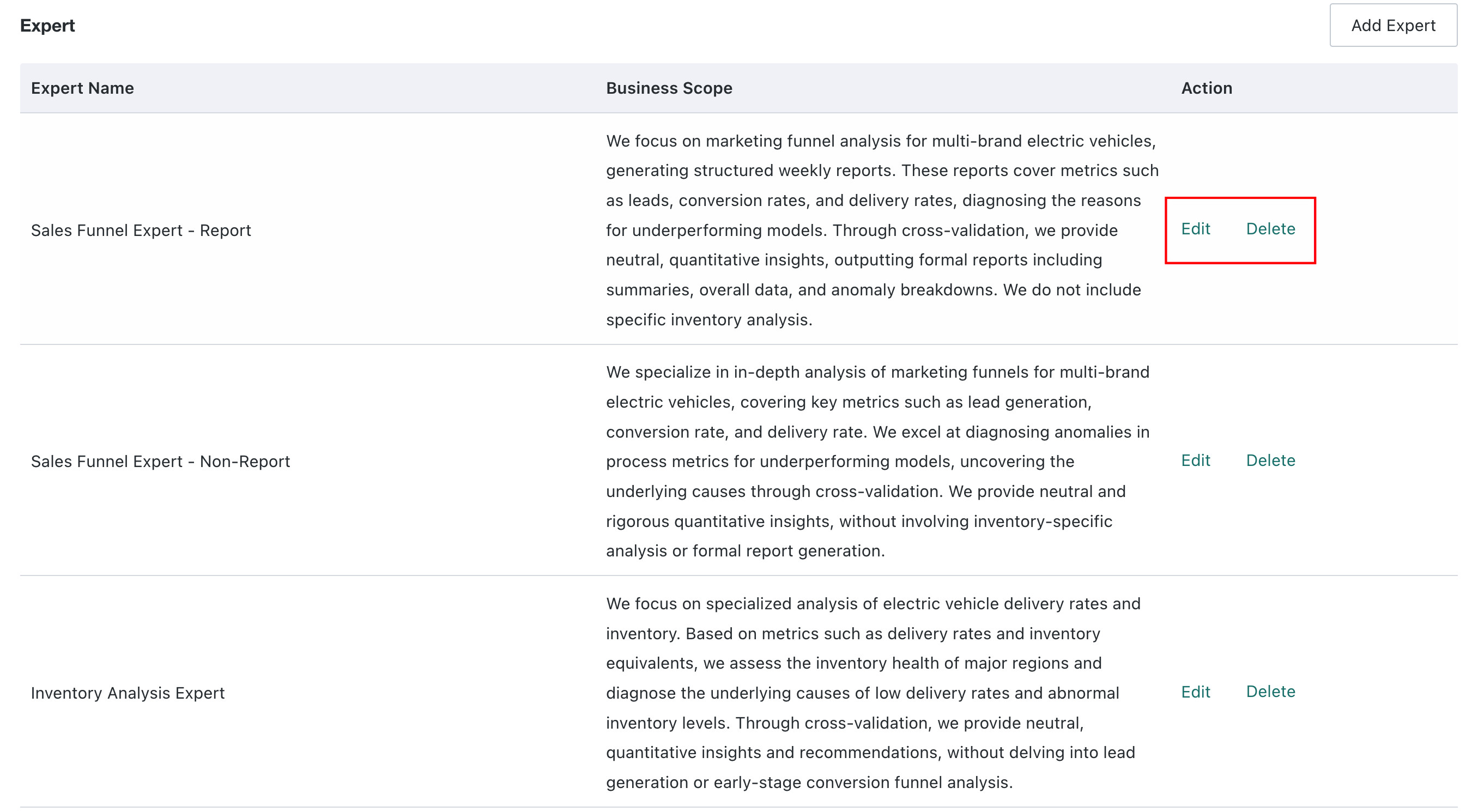Click the Add Expert button
The width and height of the screenshot is (1466, 812).
click(1392, 26)
